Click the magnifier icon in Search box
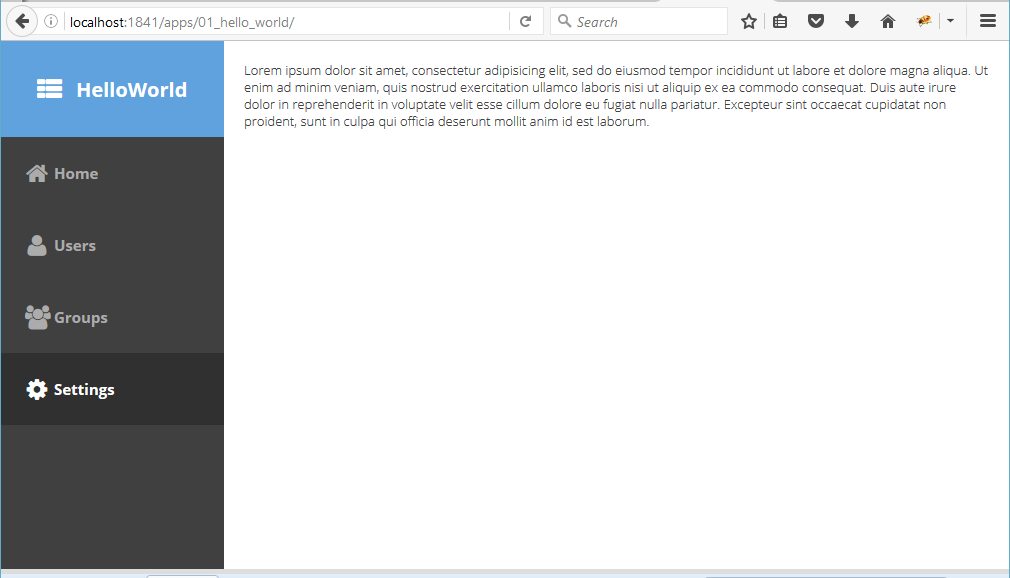Image resolution: width=1010 pixels, height=578 pixels. 564,21
